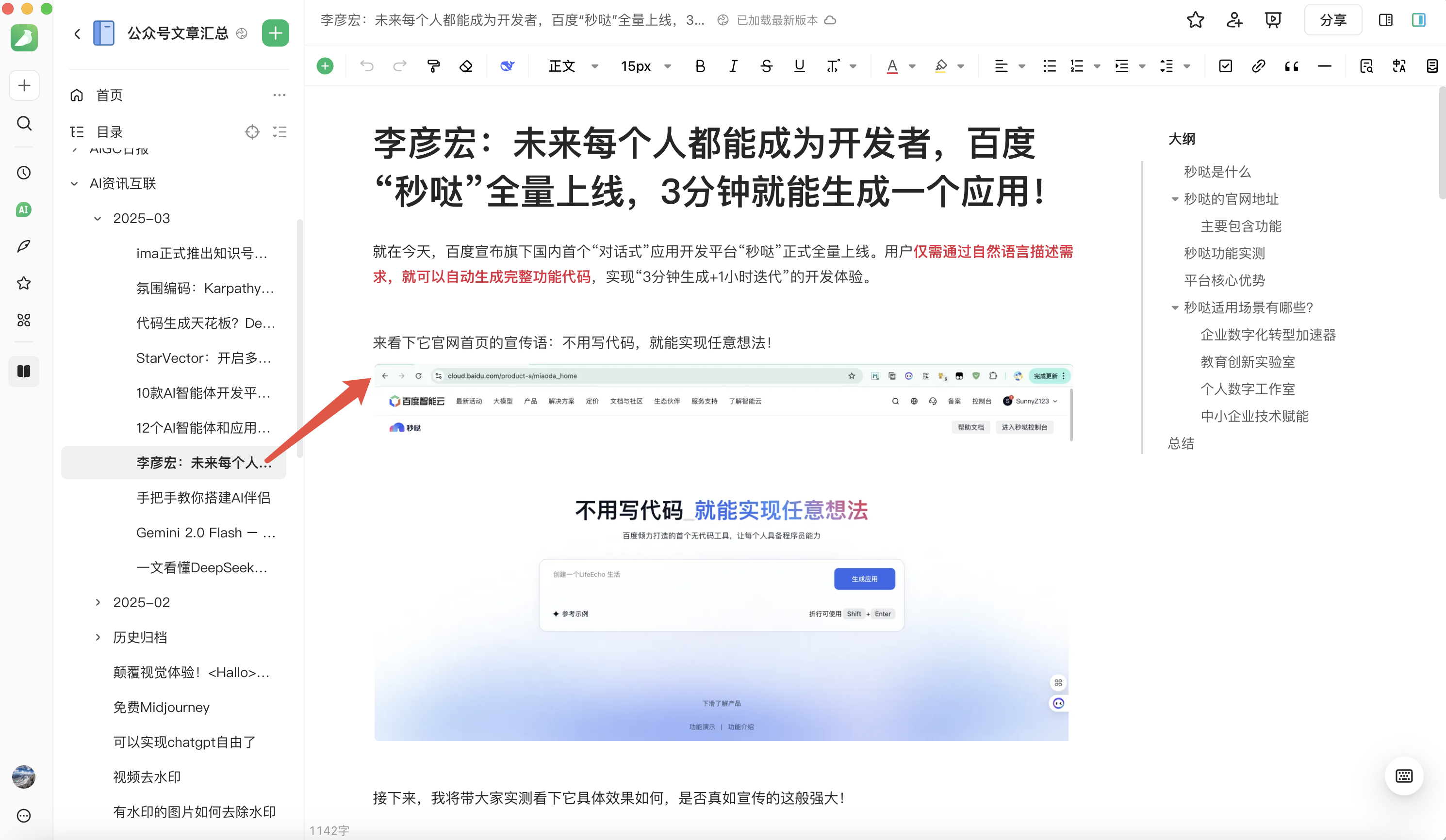Viewport: 1446px width, 840px height.
Task: Click the add collaborator icon
Action: pyautogui.click(x=1234, y=20)
